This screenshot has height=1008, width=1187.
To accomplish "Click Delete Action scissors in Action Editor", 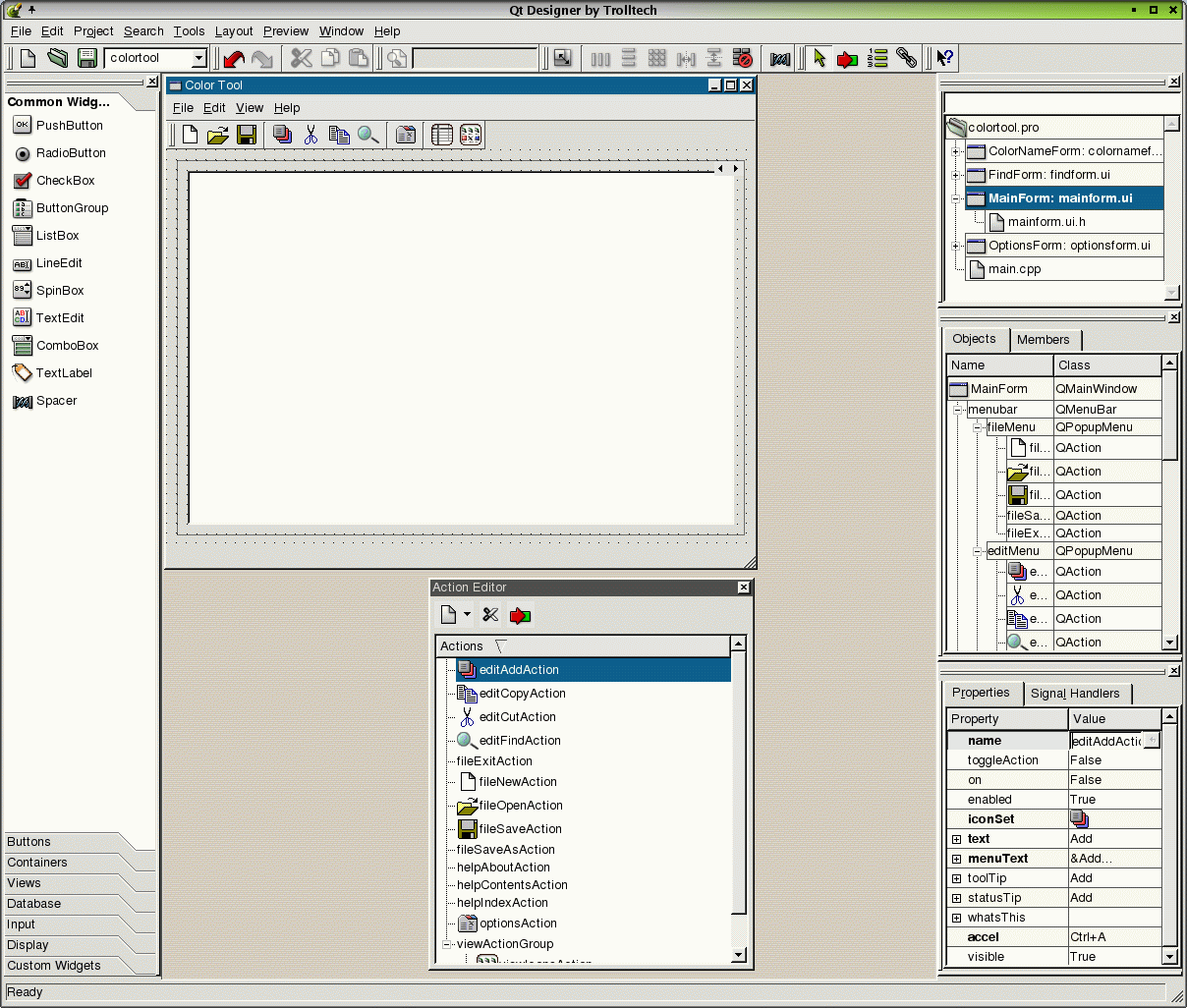I will pos(490,615).
